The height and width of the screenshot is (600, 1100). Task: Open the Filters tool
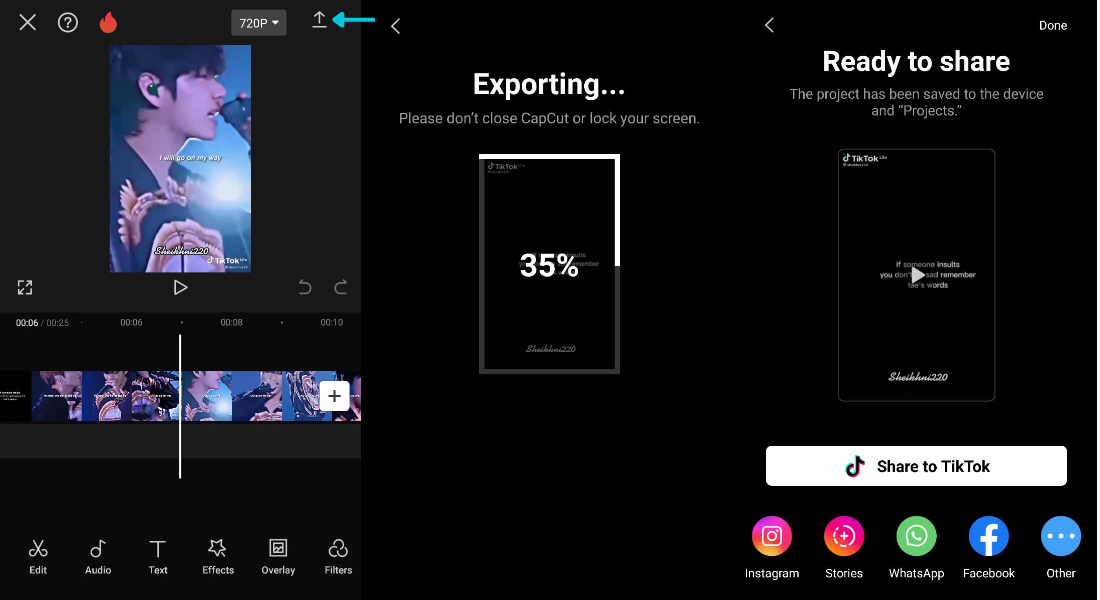pos(338,556)
